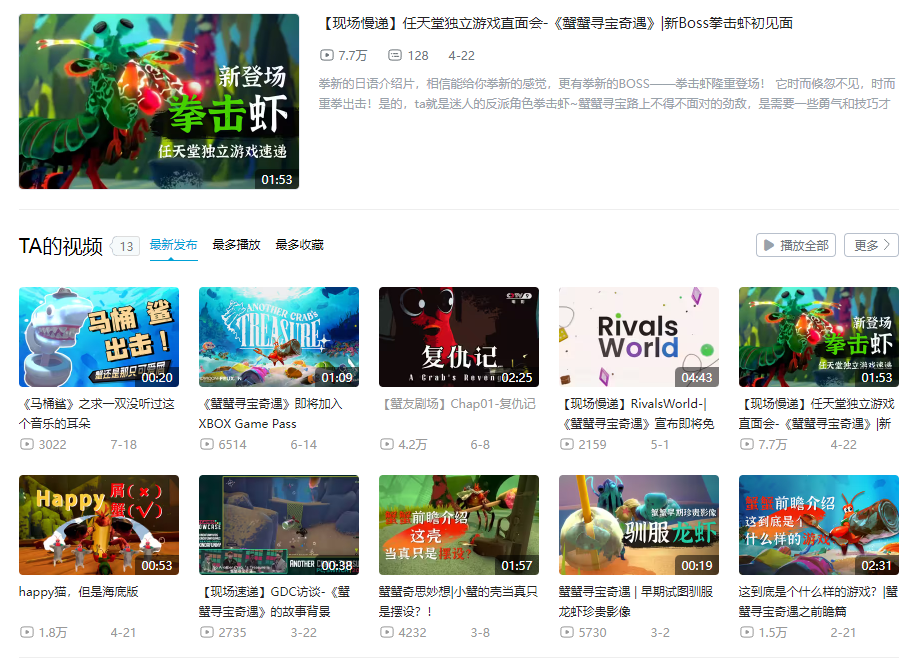The image size is (916, 660).
Task: Click the play count icon beside 7.7万 in the video grid
Action: 747,444
